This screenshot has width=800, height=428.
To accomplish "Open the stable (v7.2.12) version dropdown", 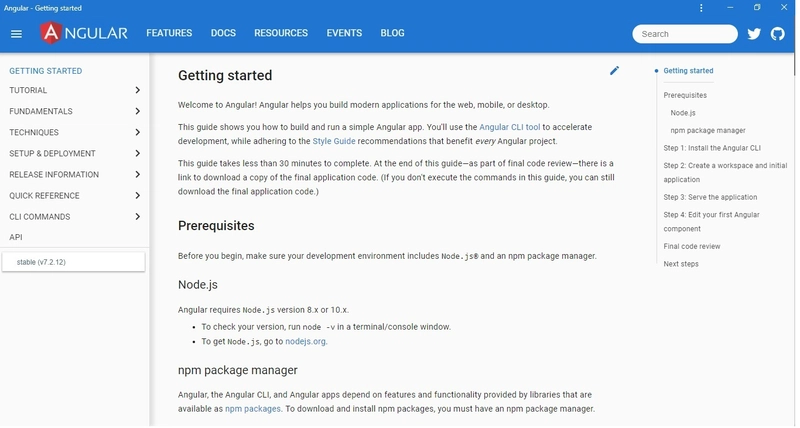I will pyautogui.click(x=73, y=262).
